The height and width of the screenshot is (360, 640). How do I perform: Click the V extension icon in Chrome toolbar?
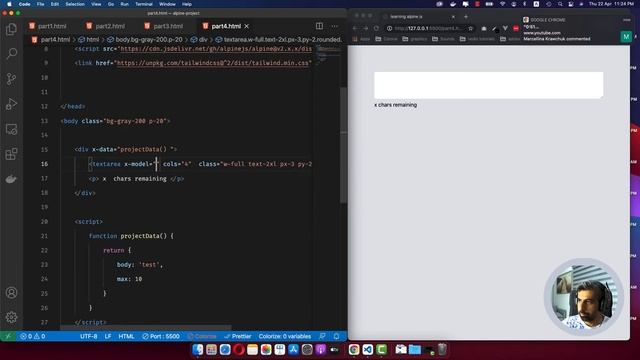click(505, 28)
